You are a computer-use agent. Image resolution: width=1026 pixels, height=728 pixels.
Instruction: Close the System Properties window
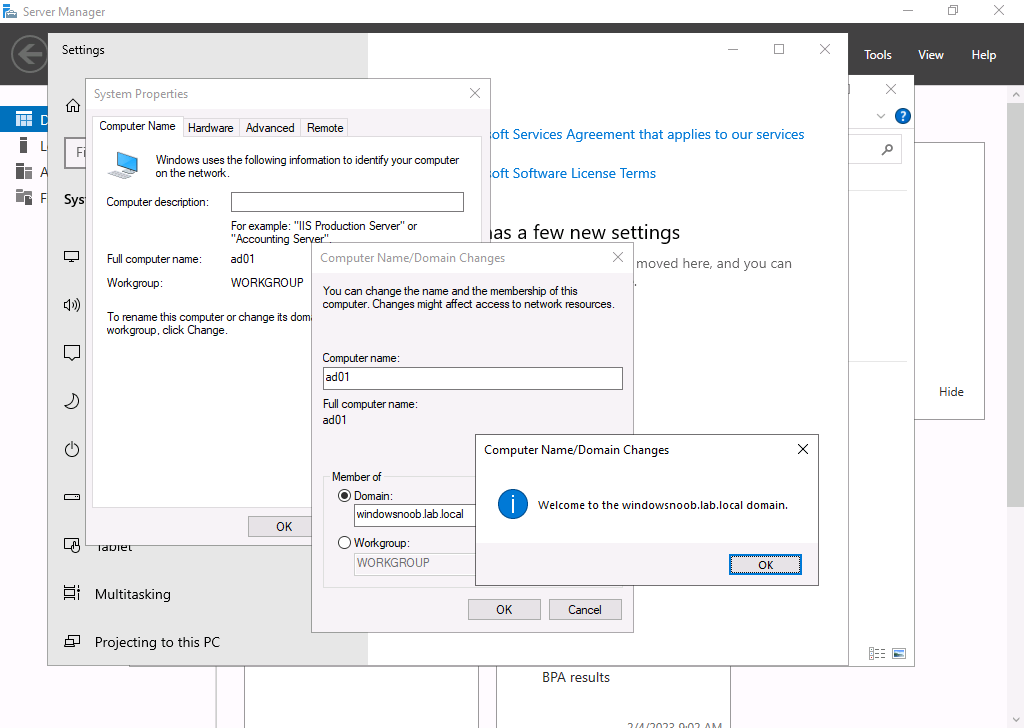point(475,94)
